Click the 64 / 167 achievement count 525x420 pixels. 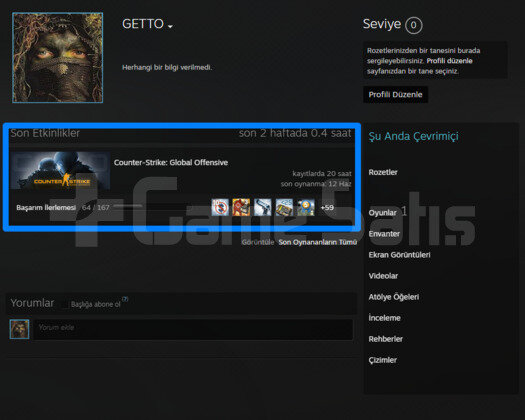(96, 208)
